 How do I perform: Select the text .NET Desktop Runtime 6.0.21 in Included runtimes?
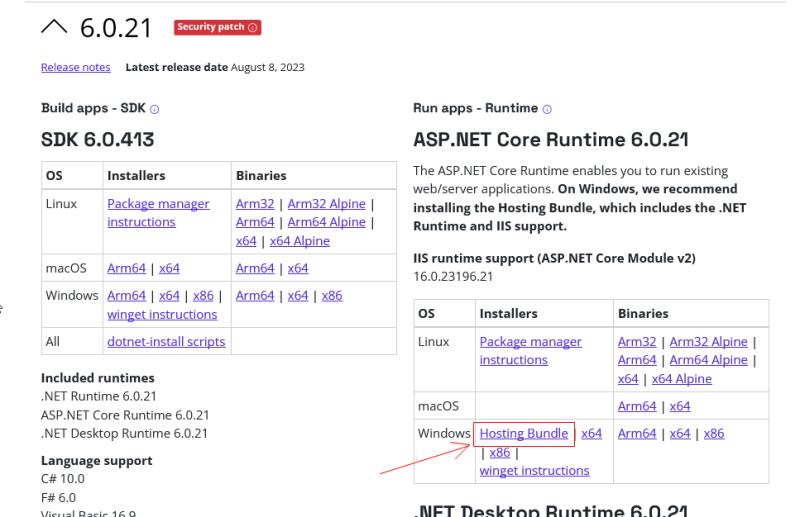tap(124, 433)
